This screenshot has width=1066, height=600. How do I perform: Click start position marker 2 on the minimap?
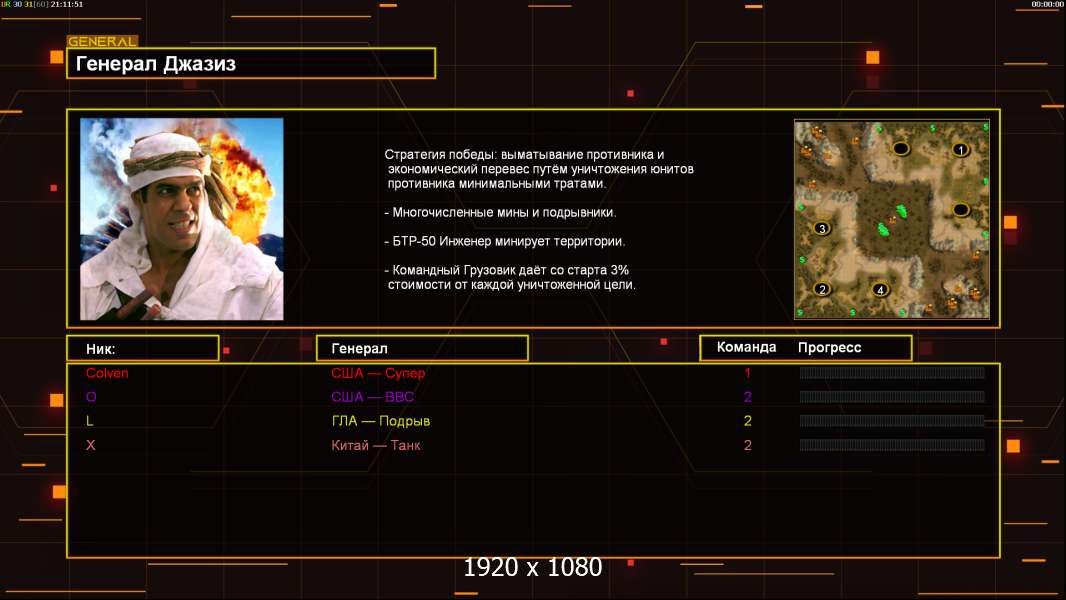[x=822, y=289]
